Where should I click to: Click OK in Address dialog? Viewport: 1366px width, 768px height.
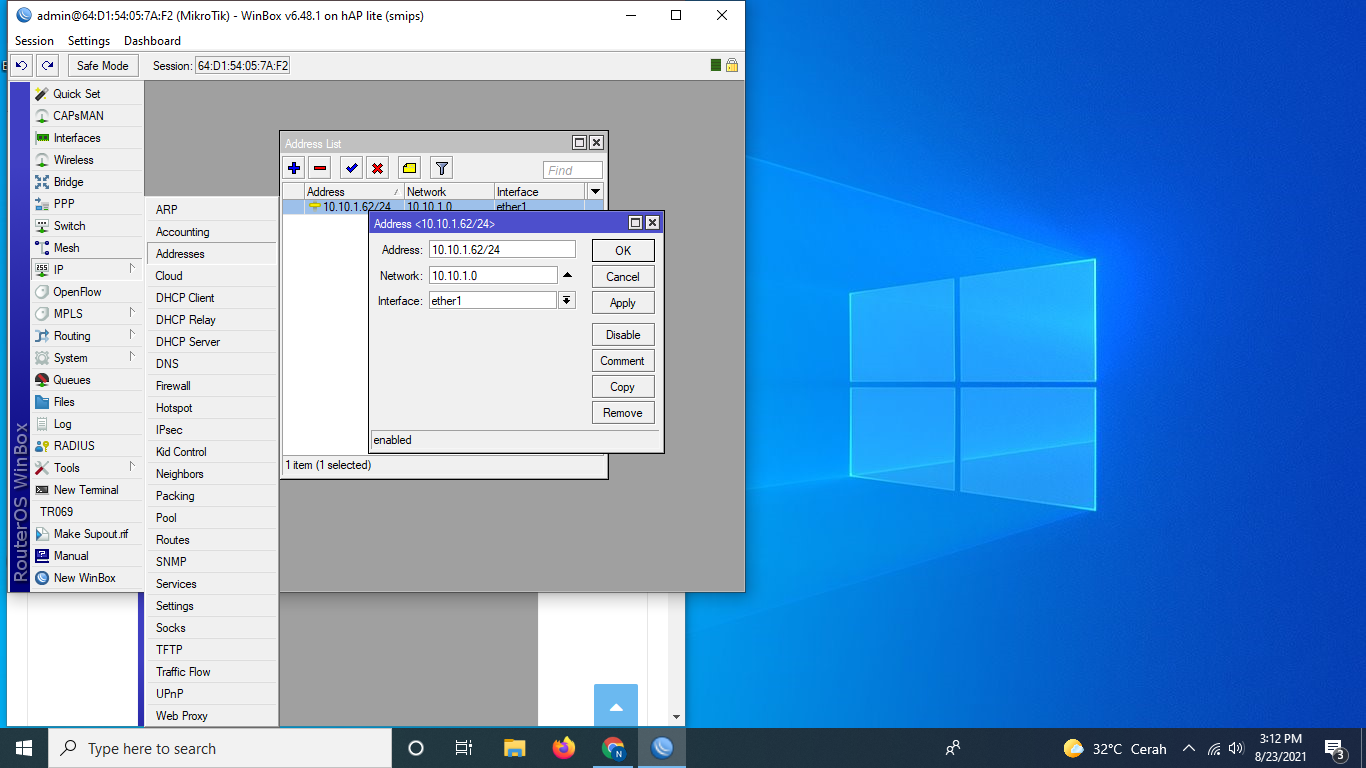(x=623, y=250)
